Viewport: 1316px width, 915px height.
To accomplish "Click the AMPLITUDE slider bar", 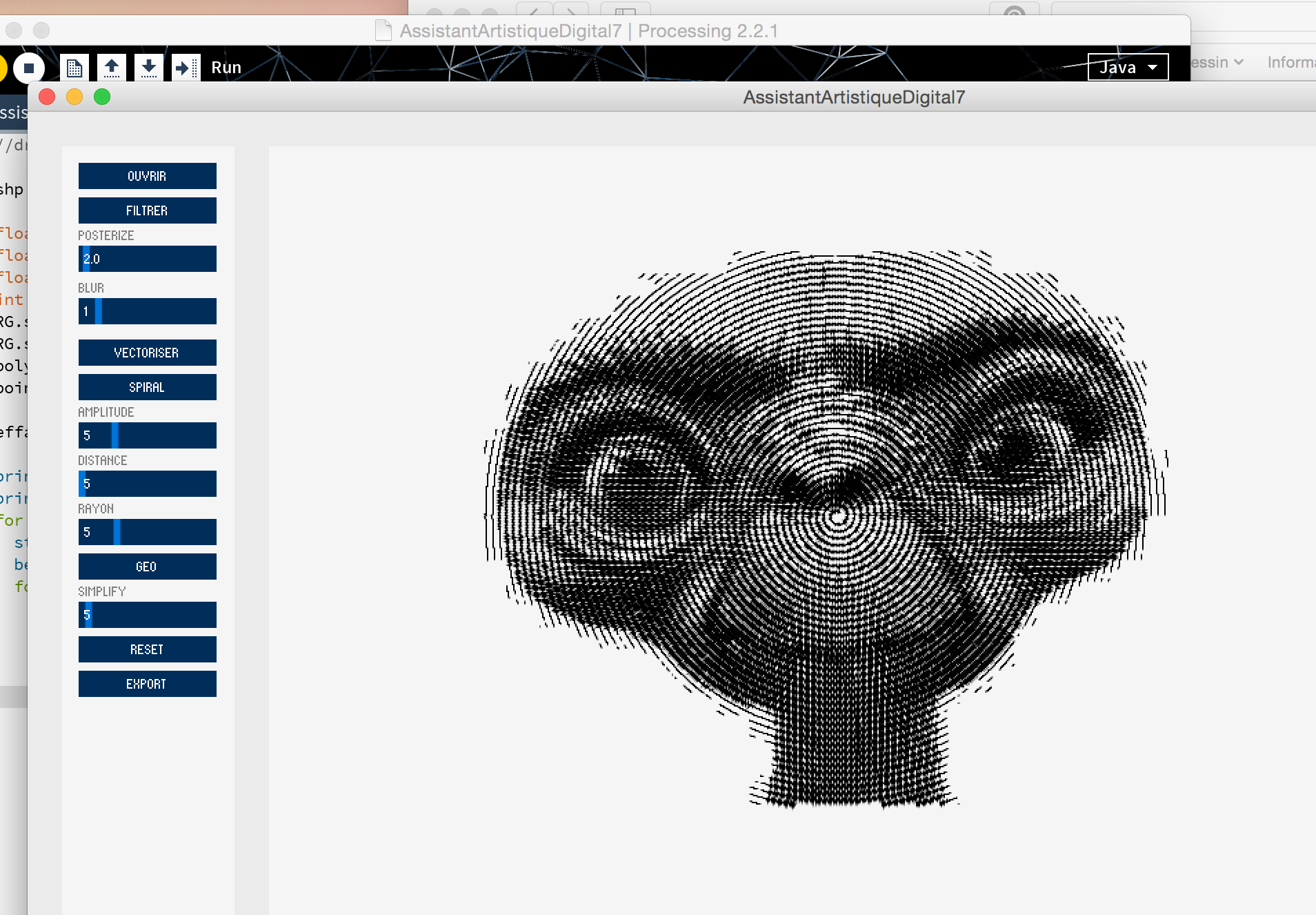I will point(147,435).
